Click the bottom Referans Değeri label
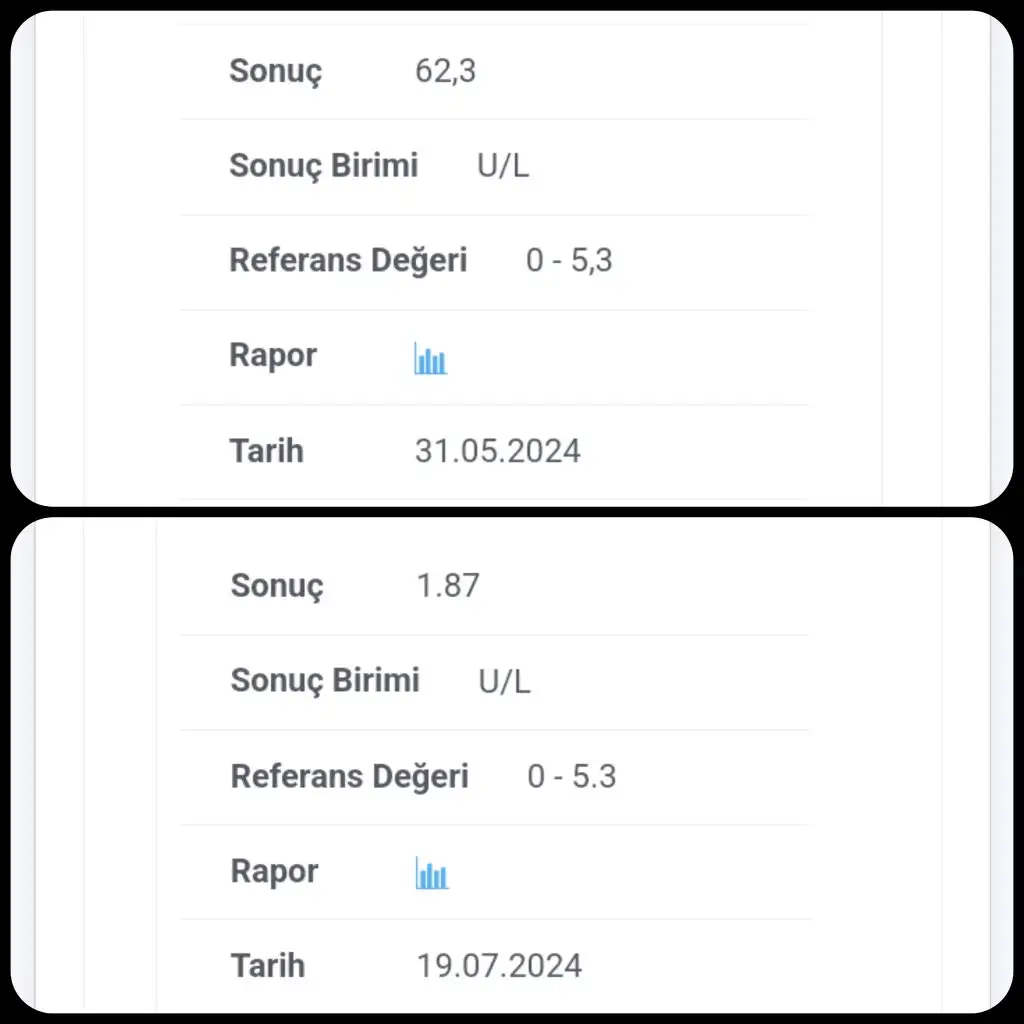This screenshot has width=1024, height=1024. 349,776
